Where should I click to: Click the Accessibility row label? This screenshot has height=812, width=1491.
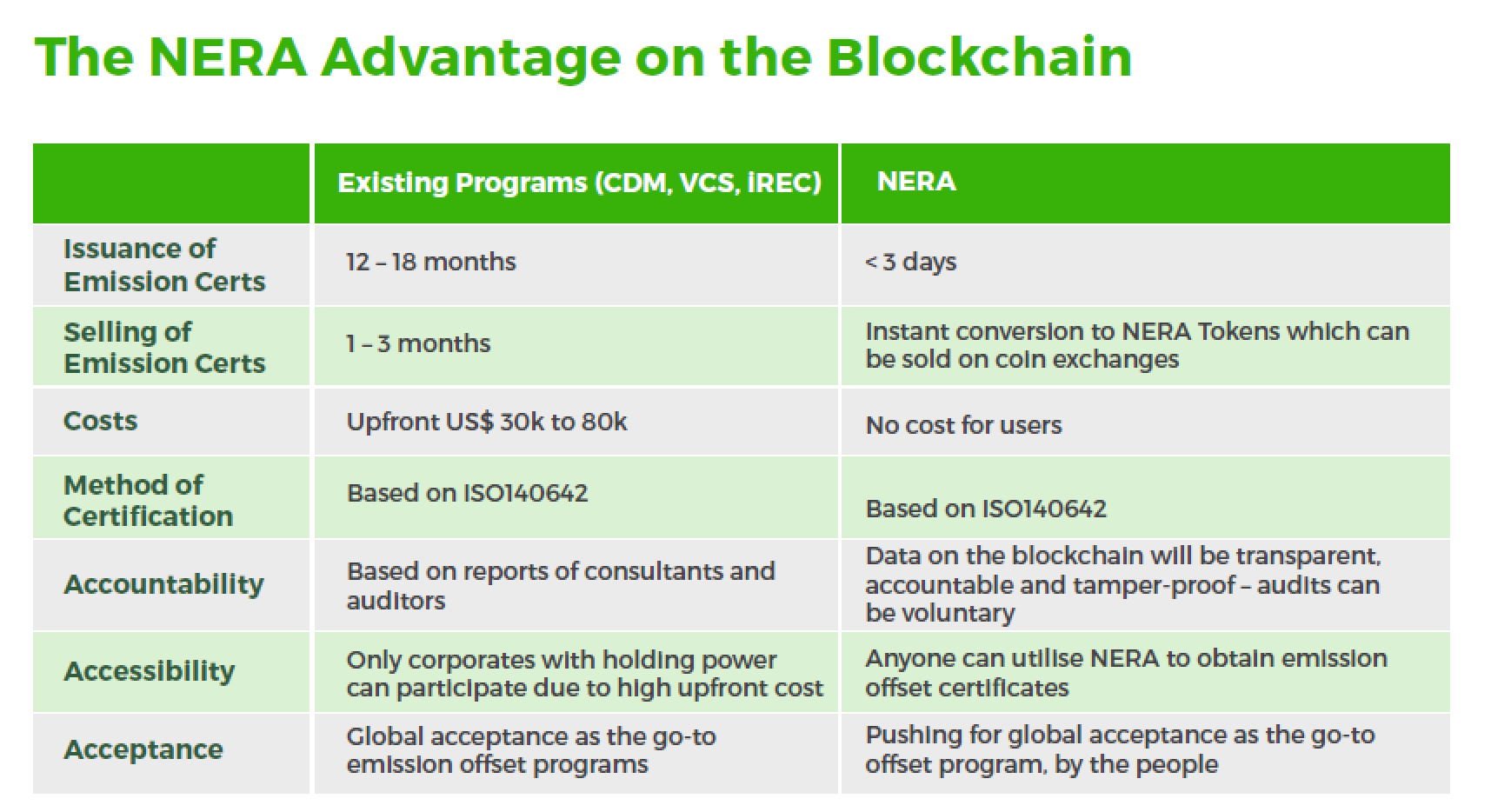click(x=150, y=671)
